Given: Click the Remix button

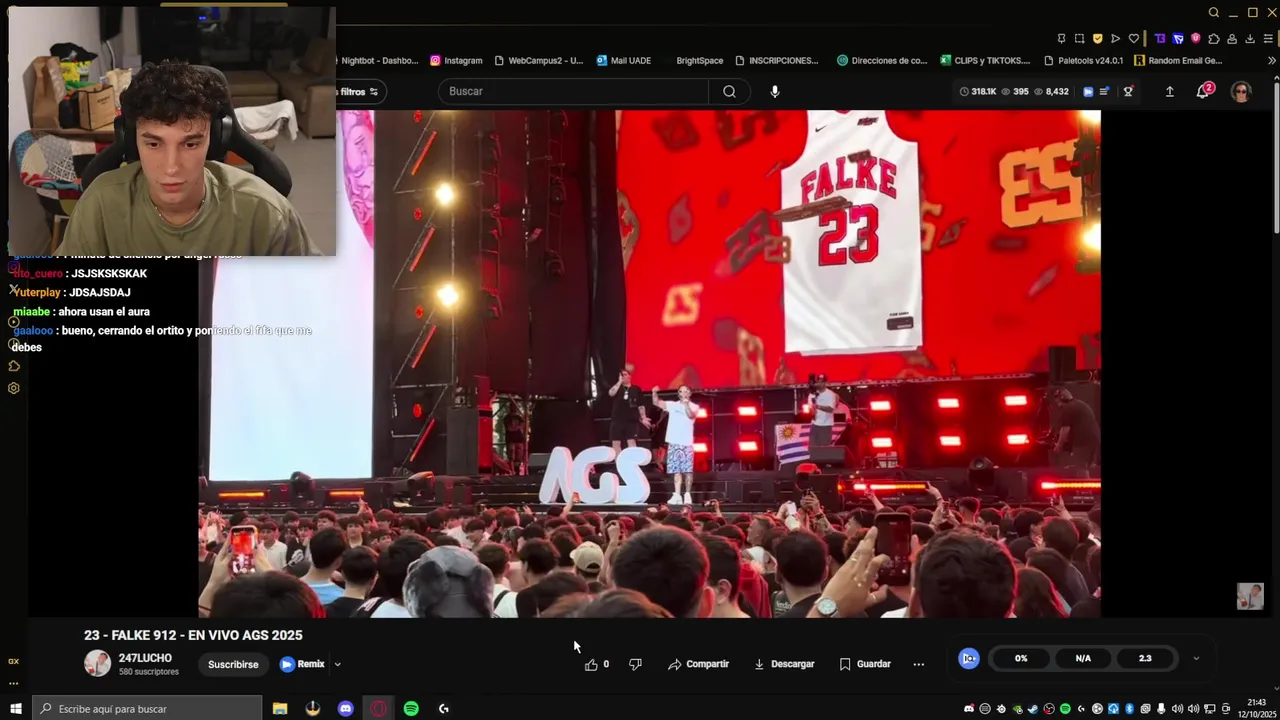Looking at the screenshot, I should tap(303, 664).
